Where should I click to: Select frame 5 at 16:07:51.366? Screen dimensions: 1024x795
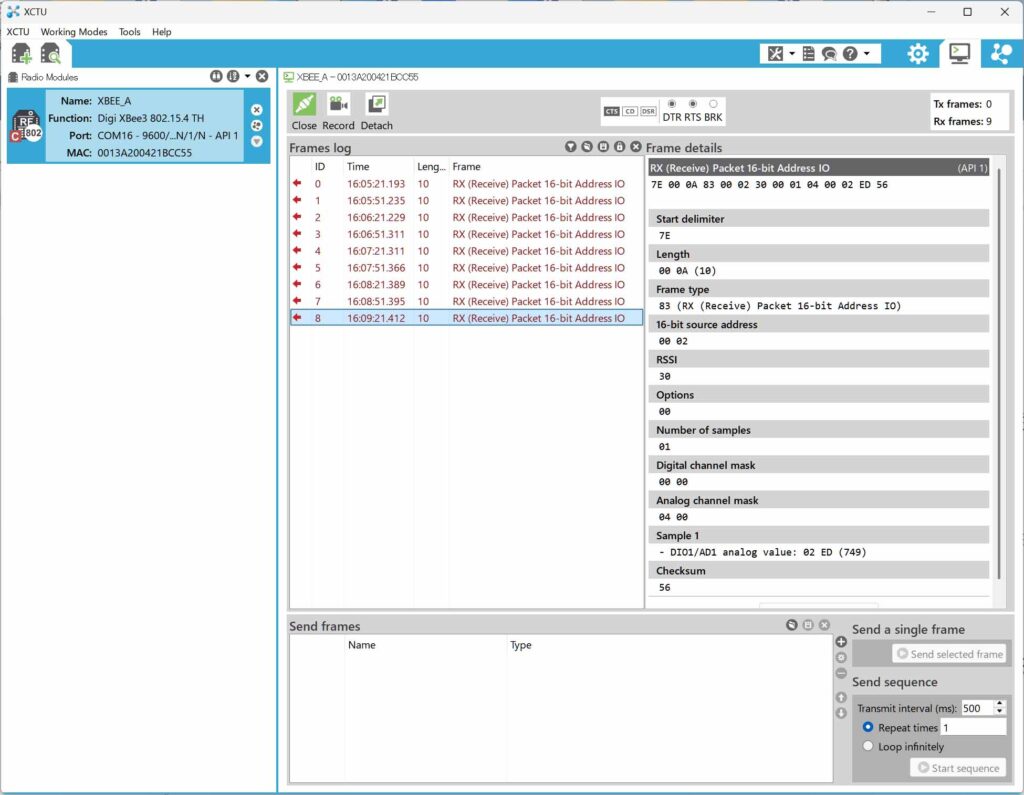466,268
